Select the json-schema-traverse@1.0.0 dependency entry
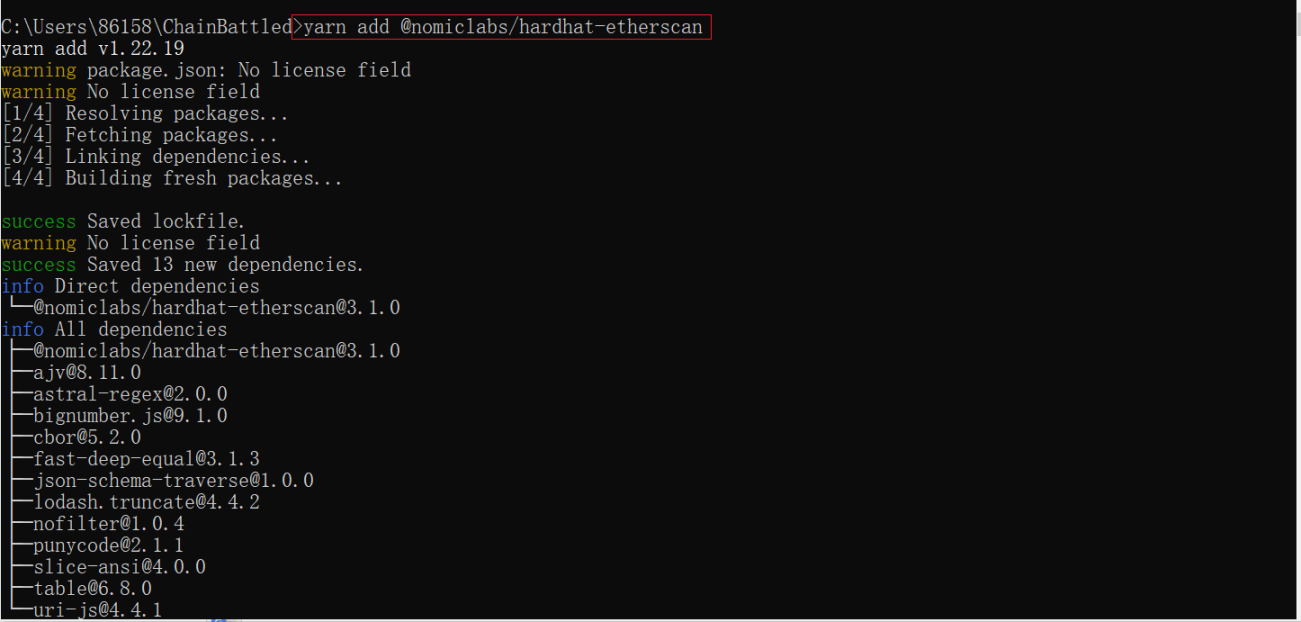The width and height of the screenshot is (1301, 622). click(173, 481)
